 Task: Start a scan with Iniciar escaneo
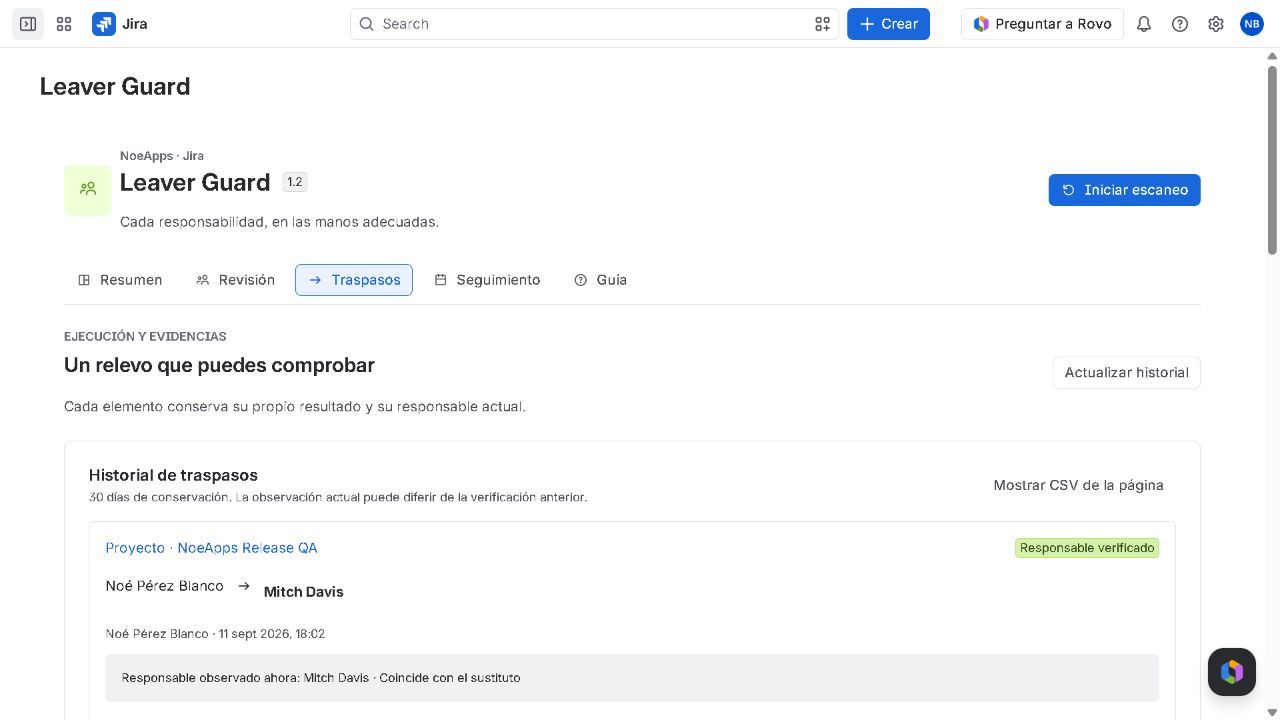pos(1124,190)
